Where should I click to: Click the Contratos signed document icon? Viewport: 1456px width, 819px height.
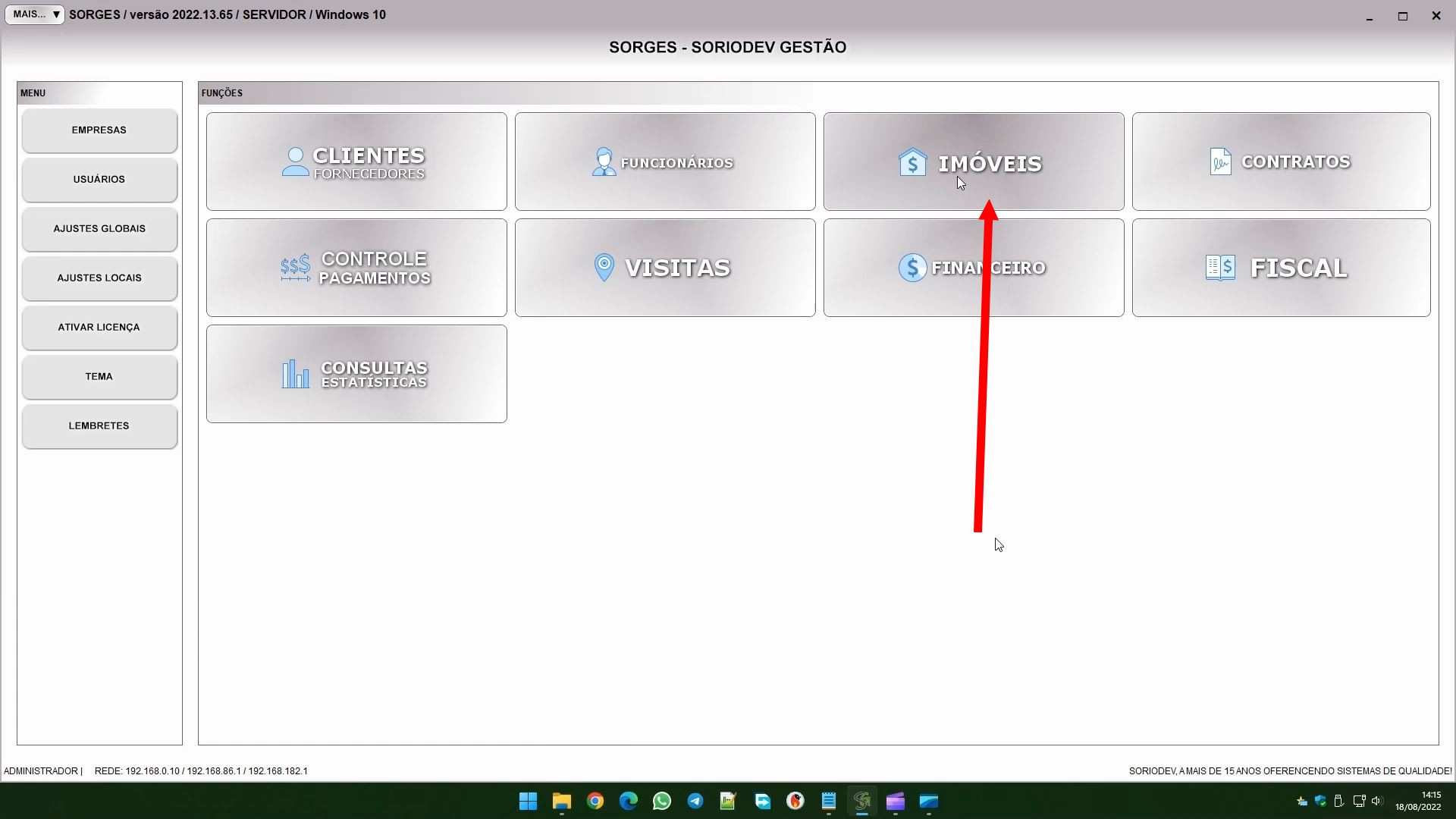(1220, 162)
